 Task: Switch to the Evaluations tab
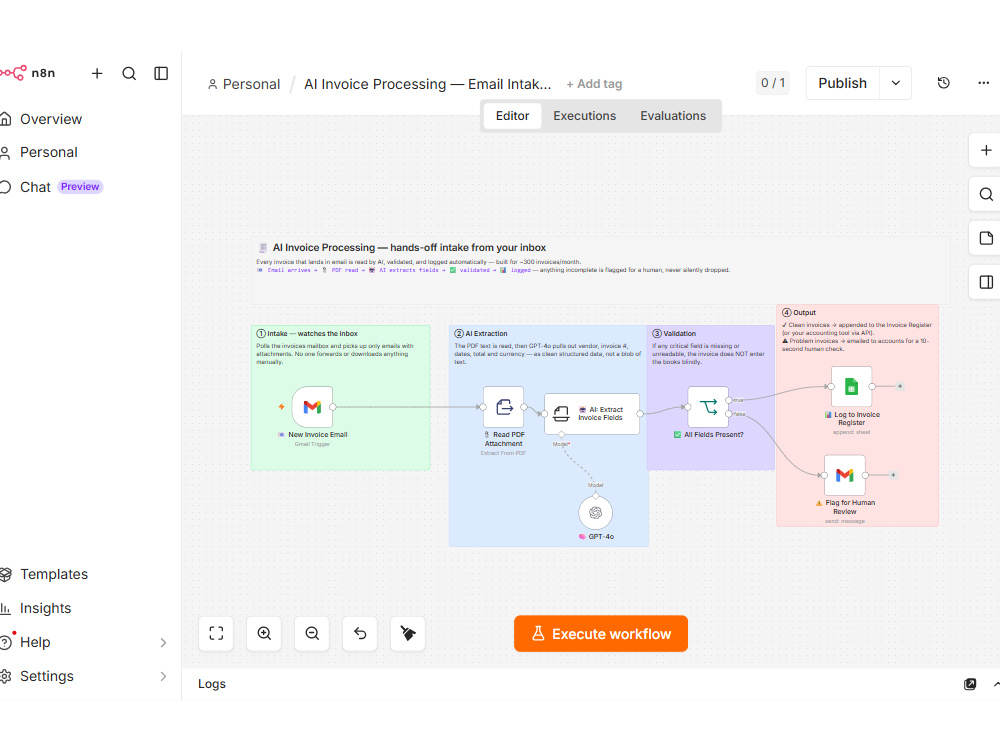(x=673, y=116)
